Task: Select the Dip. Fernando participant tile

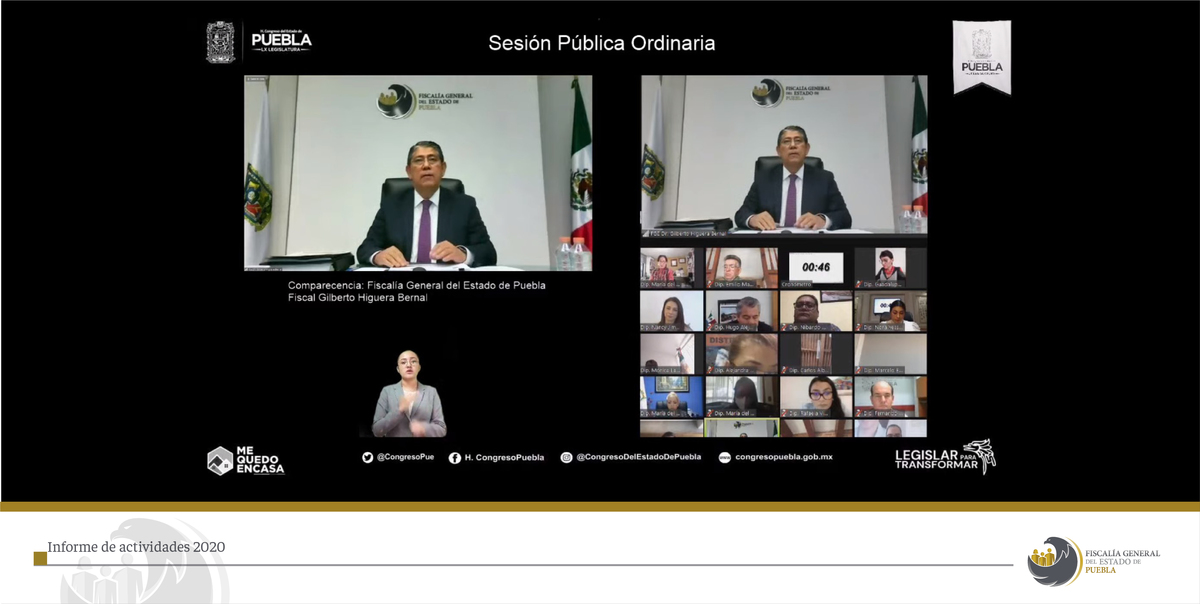Action: [x=890, y=397]
